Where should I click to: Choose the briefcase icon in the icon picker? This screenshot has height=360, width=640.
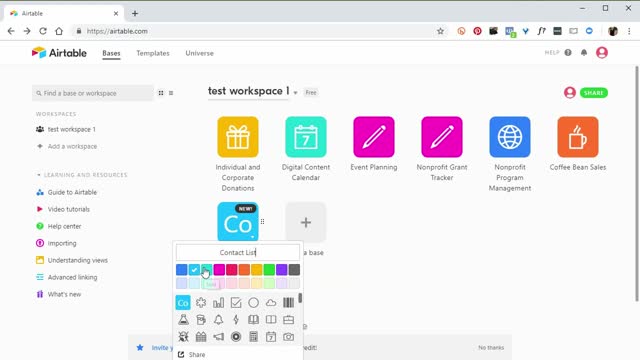(289, 320)
